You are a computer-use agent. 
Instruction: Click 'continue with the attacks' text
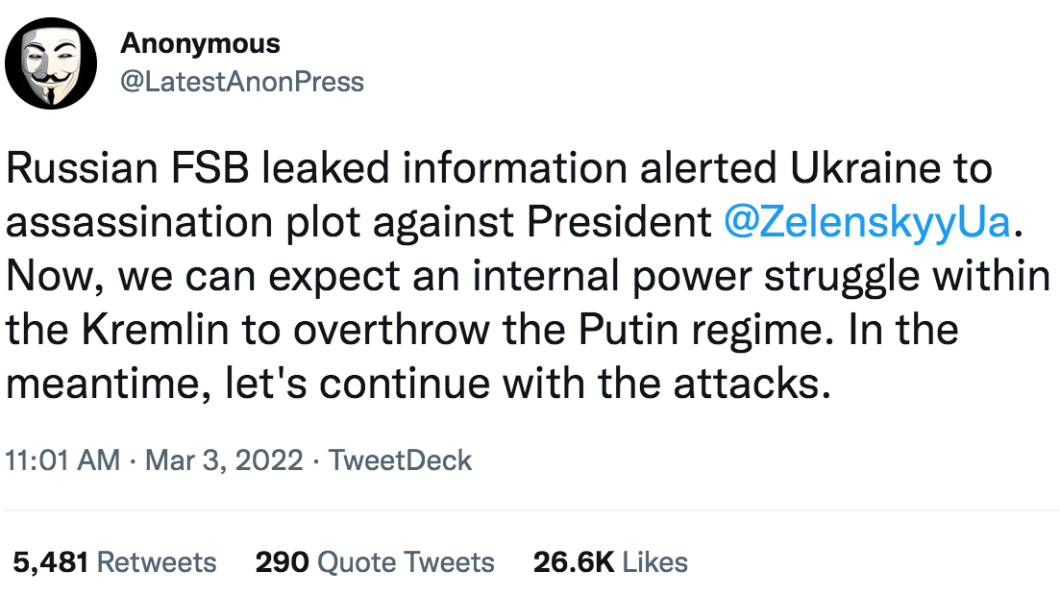(x=574, y=384)
